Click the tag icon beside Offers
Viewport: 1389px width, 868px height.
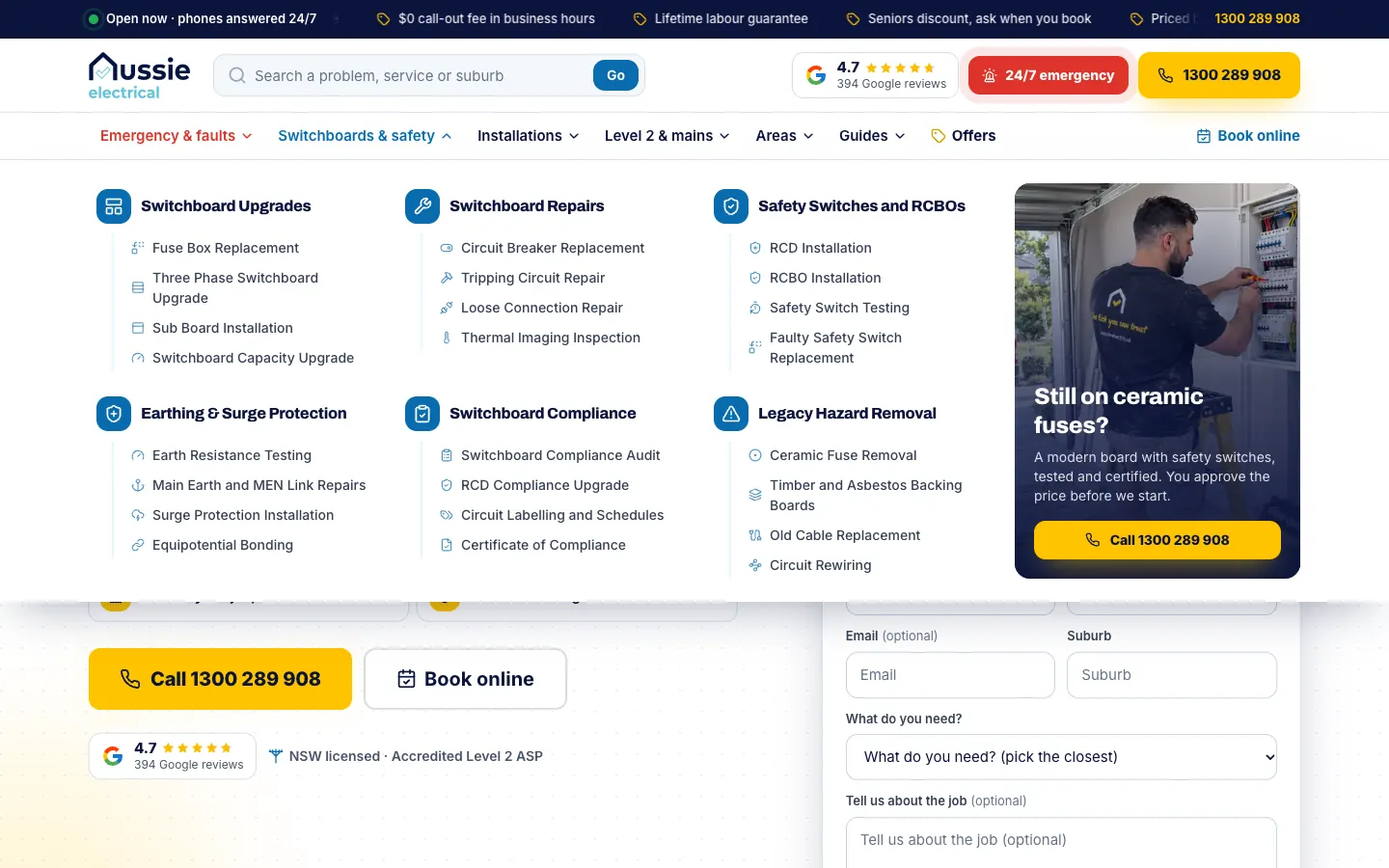938,136
